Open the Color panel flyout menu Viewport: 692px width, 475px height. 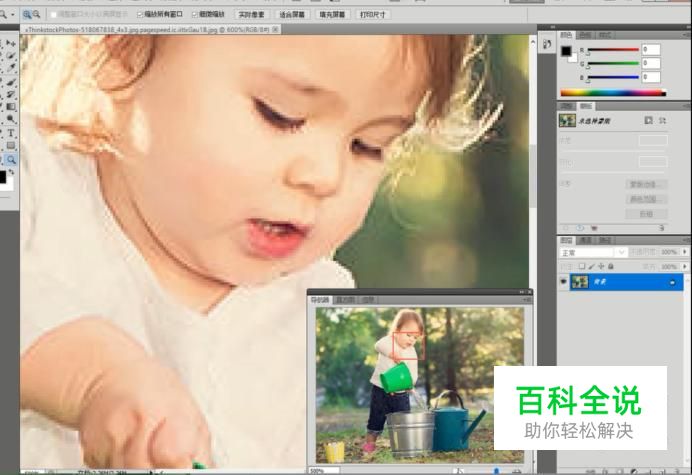click(687, 34)
